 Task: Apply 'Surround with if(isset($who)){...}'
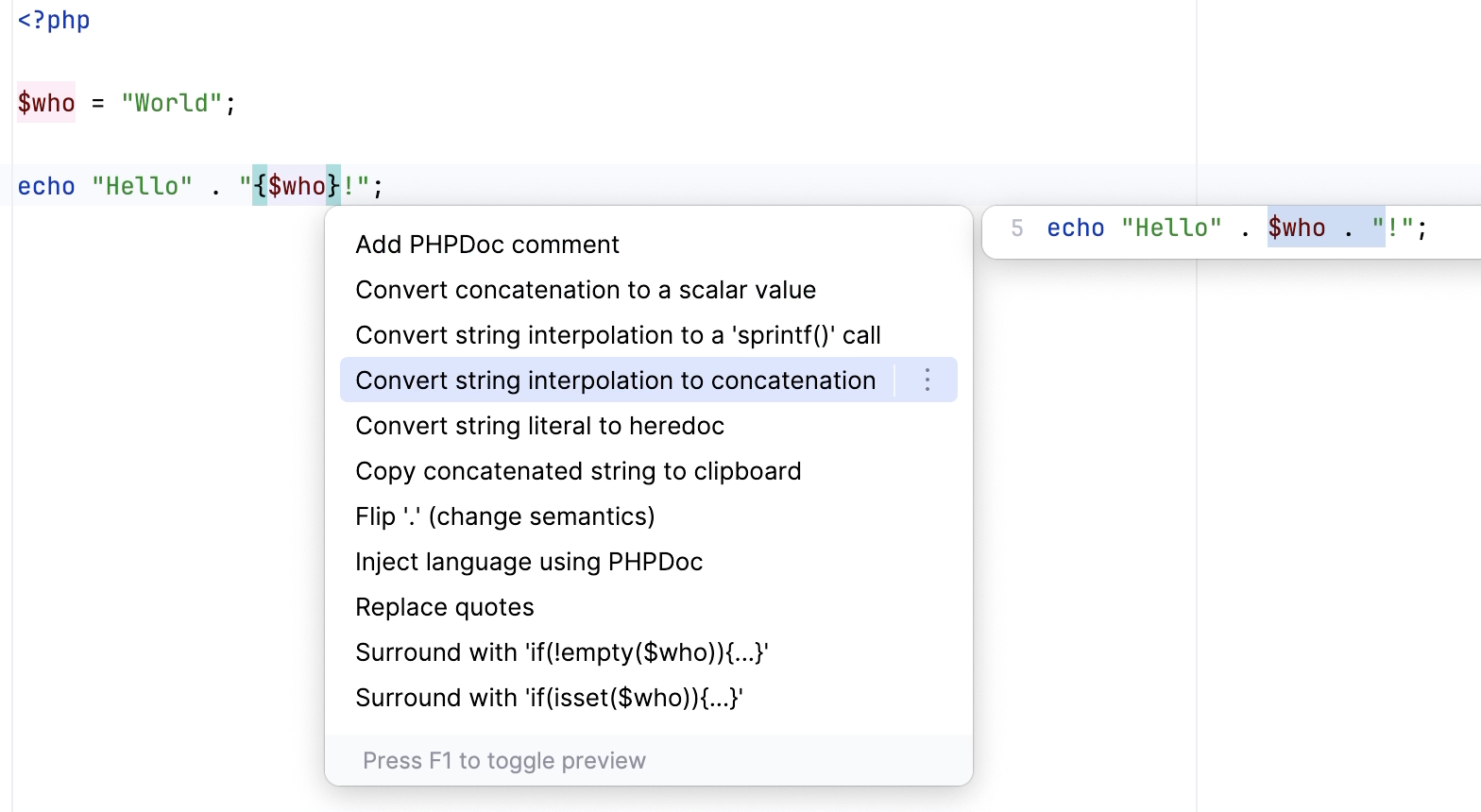point(549,697)
